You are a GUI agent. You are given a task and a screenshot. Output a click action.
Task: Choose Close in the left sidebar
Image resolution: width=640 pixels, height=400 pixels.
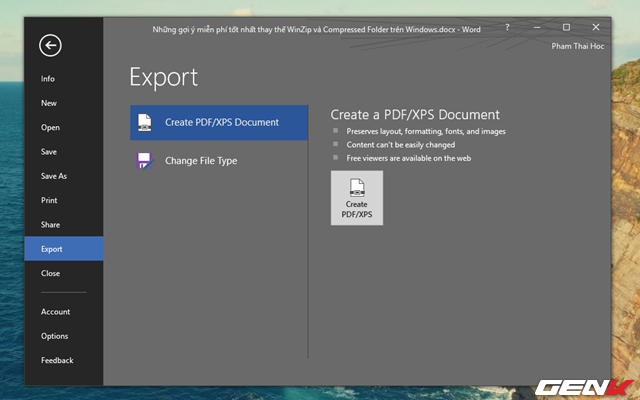pyautogui.click(x=50, y=273)
